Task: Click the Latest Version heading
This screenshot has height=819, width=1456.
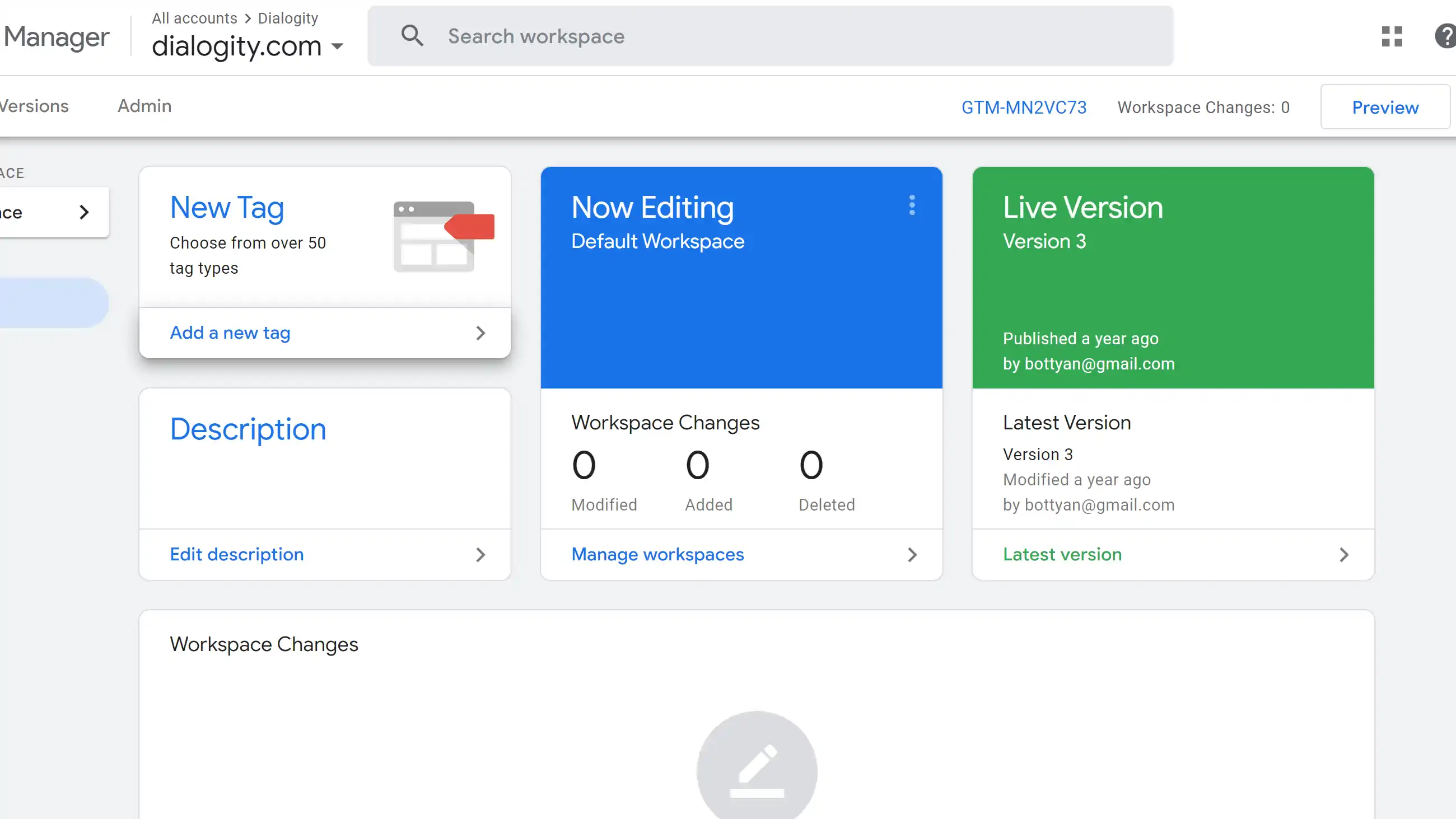Action: tap(1067, 423)
